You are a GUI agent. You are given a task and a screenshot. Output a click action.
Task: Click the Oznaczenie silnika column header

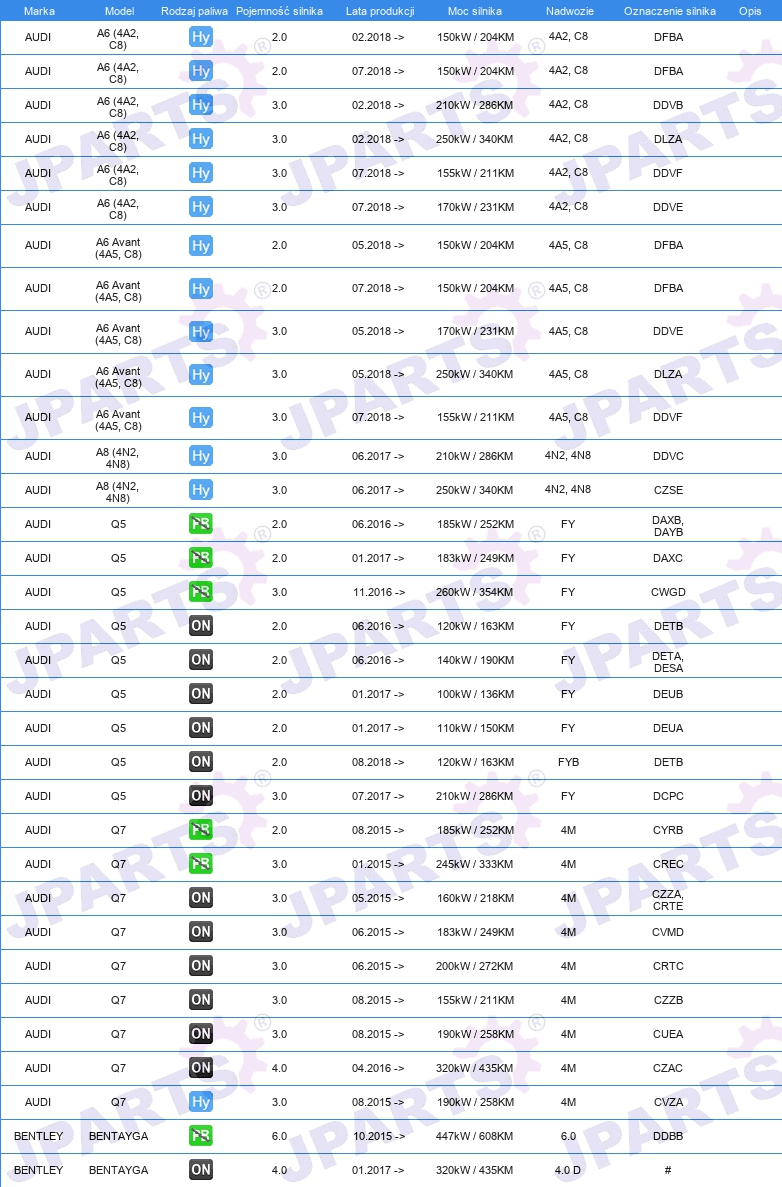click(x=670, y=11)
